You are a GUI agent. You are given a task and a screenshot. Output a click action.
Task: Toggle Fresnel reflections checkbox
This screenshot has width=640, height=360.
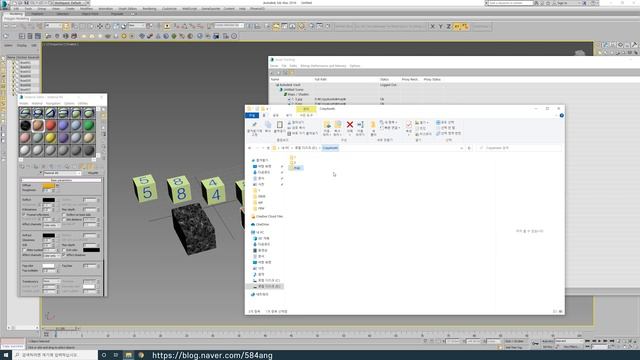pos(24,215)
